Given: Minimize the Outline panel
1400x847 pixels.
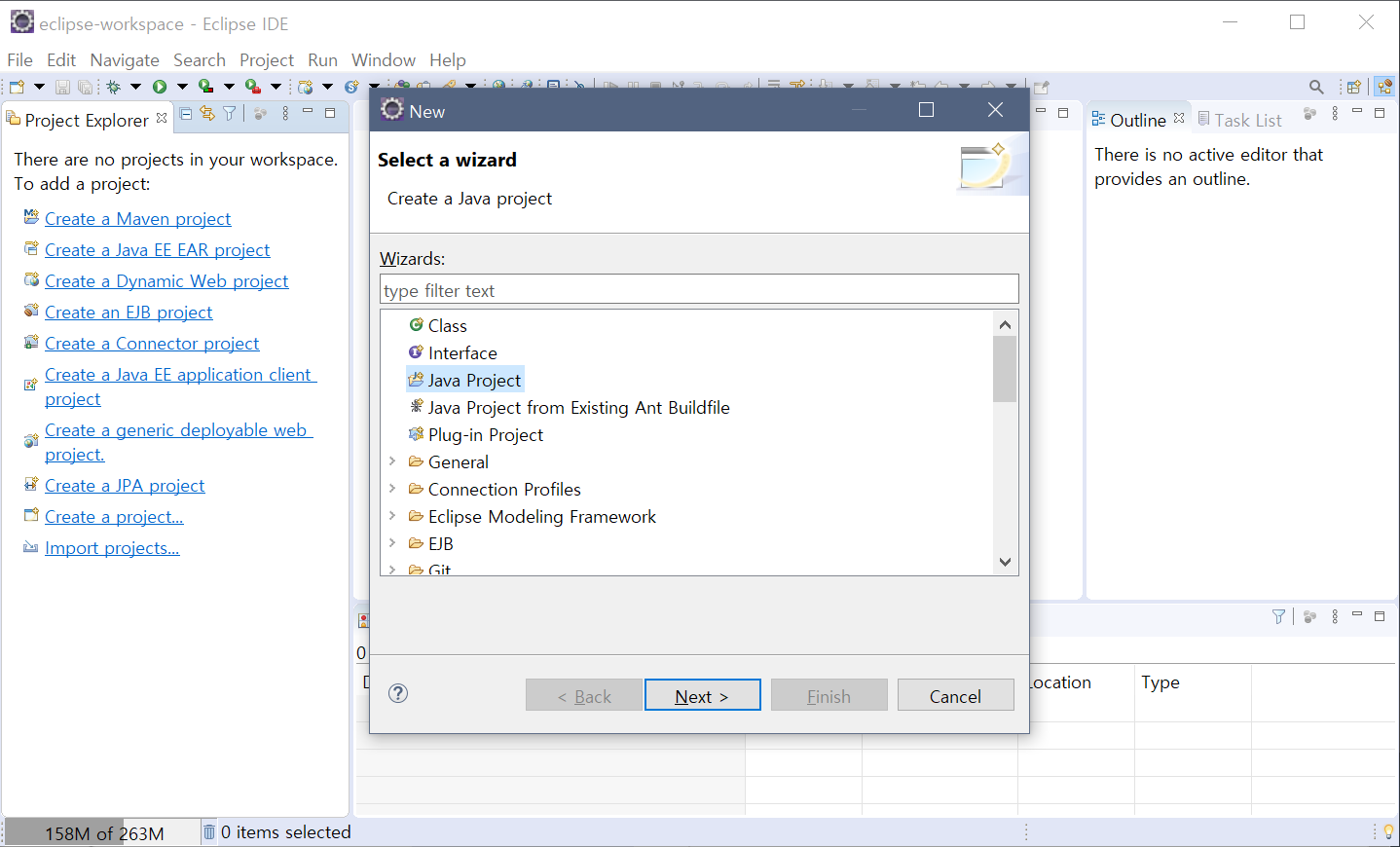Looking at the screenshot, I should click(x=1357, y=112).
